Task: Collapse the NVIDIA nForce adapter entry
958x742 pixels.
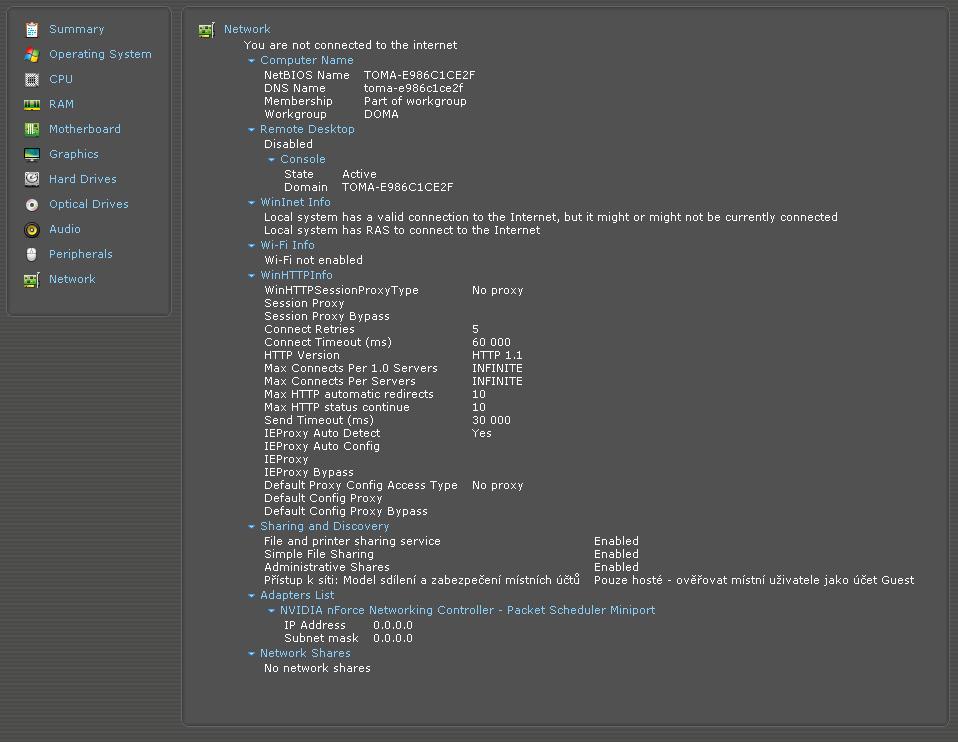Action: click(x=272, y=611)
